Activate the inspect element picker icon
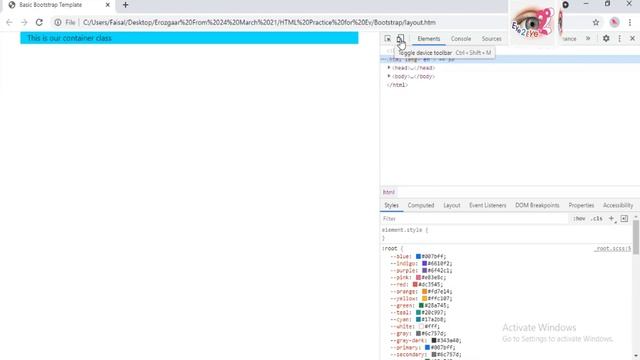 click(387, 39)
